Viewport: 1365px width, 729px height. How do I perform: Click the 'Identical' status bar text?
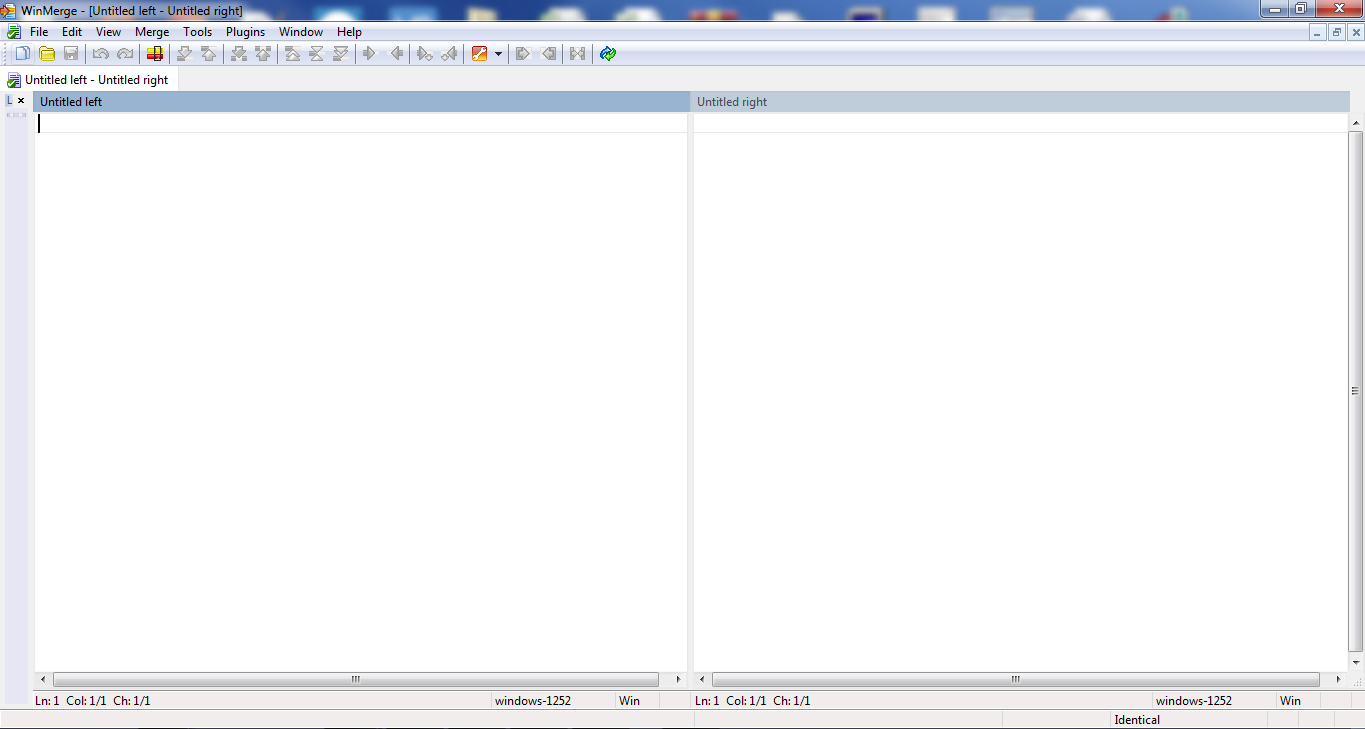tap(1137, 720)
